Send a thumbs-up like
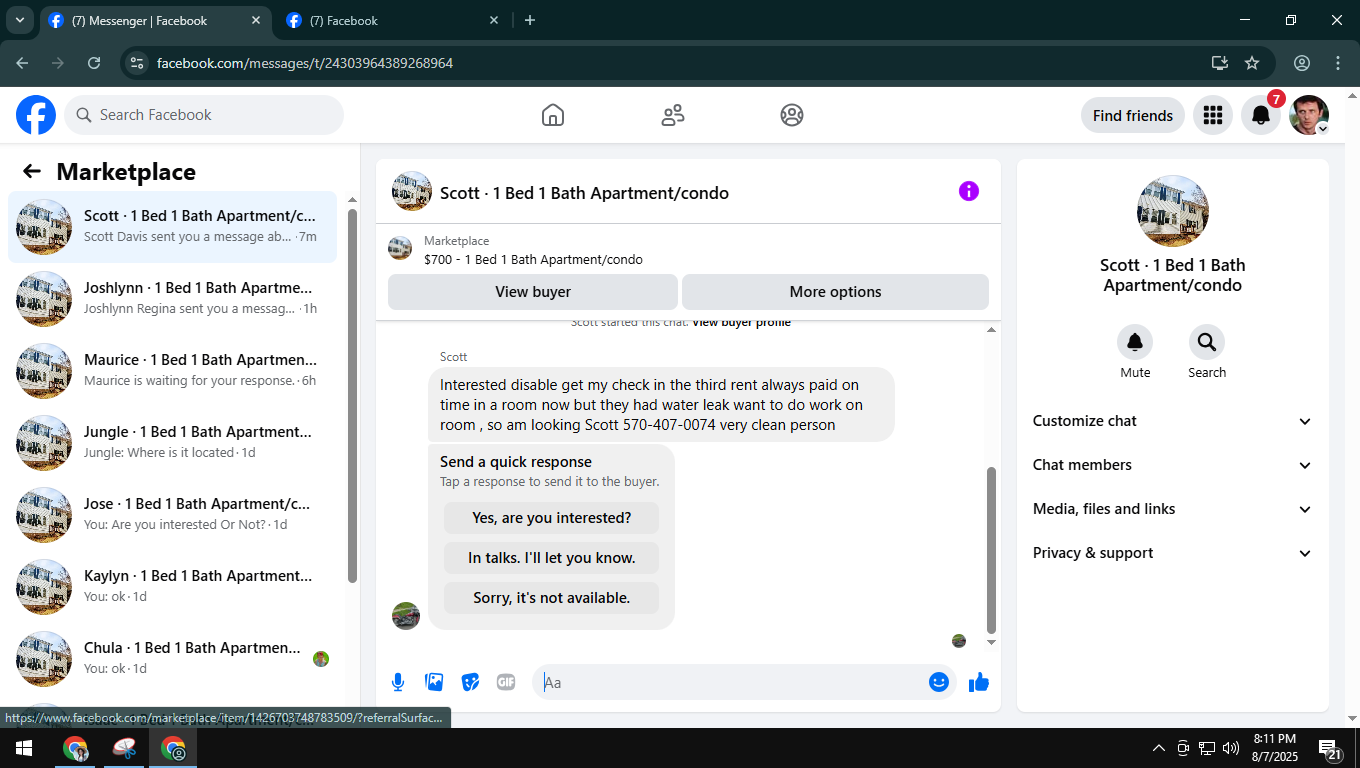This screenshot has height=768, width=1360. pos(979,682)
